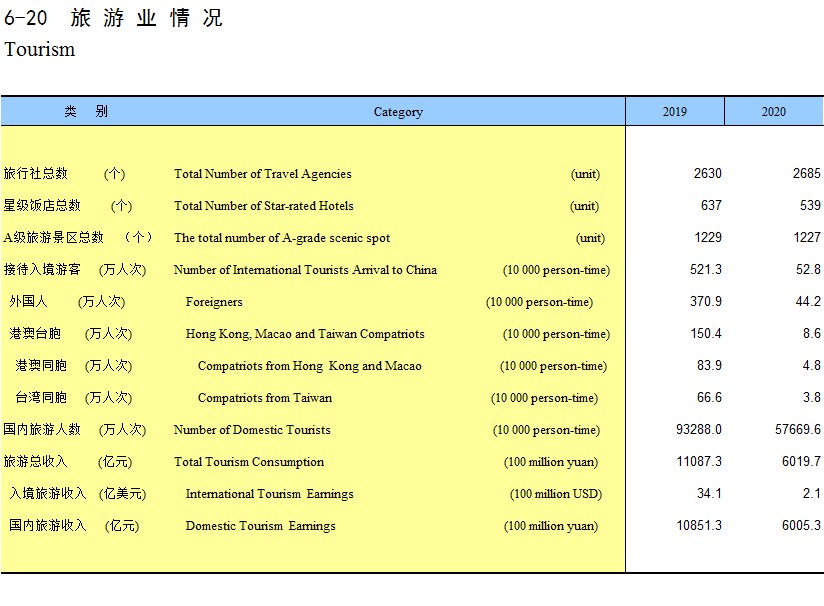This screenshot has height=606, width=824.
Task: Click '港澳同胞' row label
Action: click(41, 365)
